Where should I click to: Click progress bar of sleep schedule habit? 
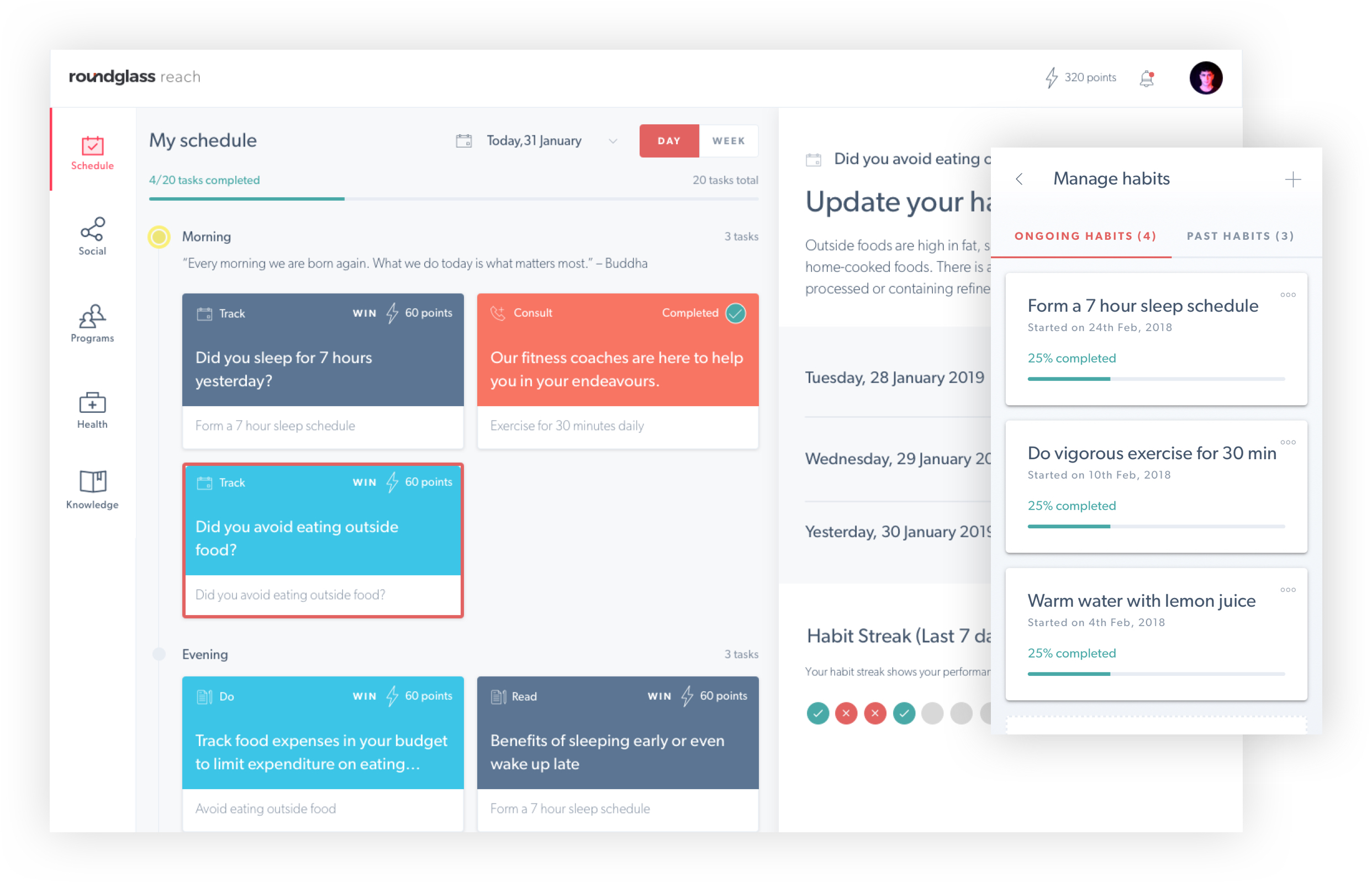(1155, 379)
